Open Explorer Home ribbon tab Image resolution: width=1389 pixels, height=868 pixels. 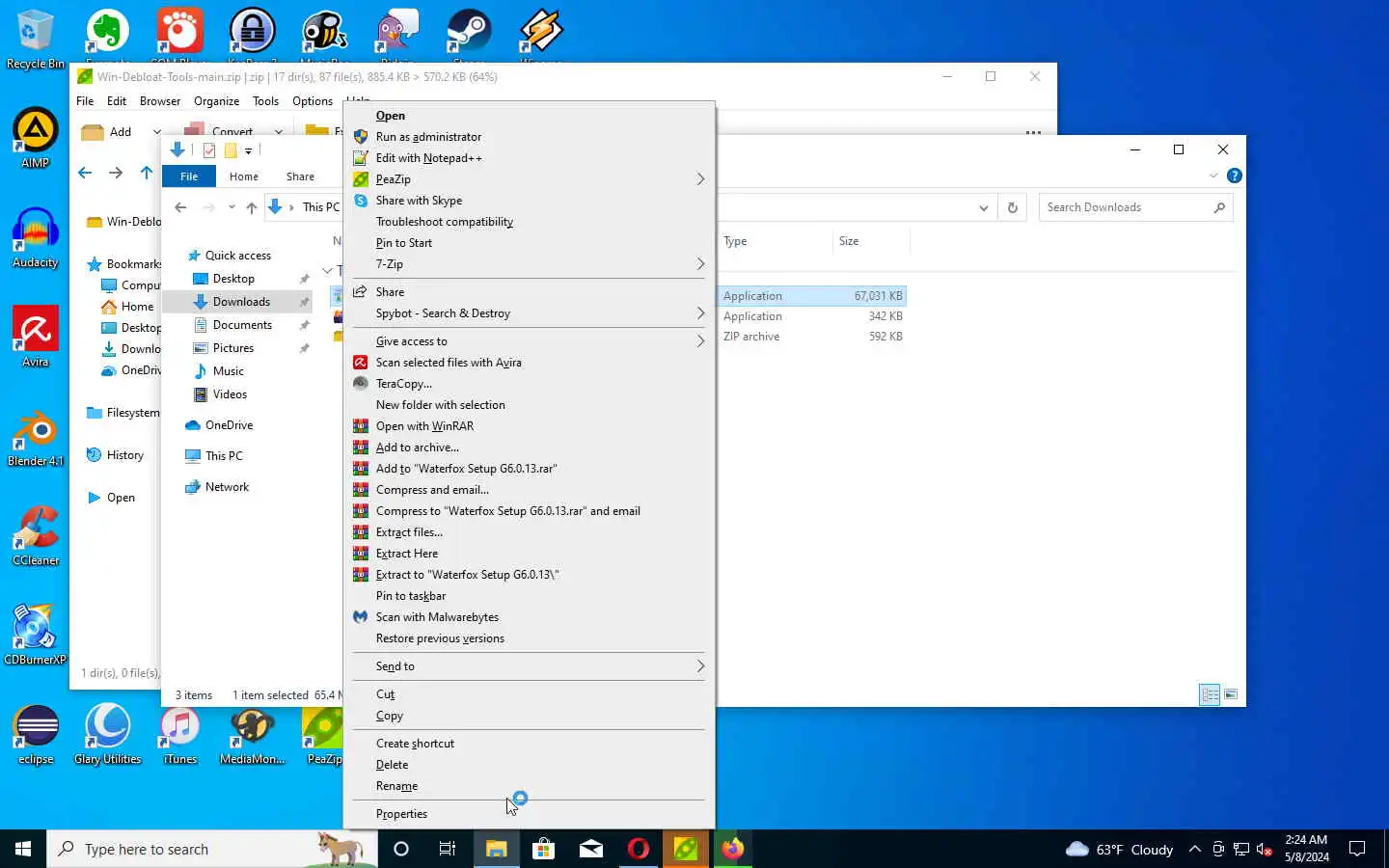(x=244, y=176)
